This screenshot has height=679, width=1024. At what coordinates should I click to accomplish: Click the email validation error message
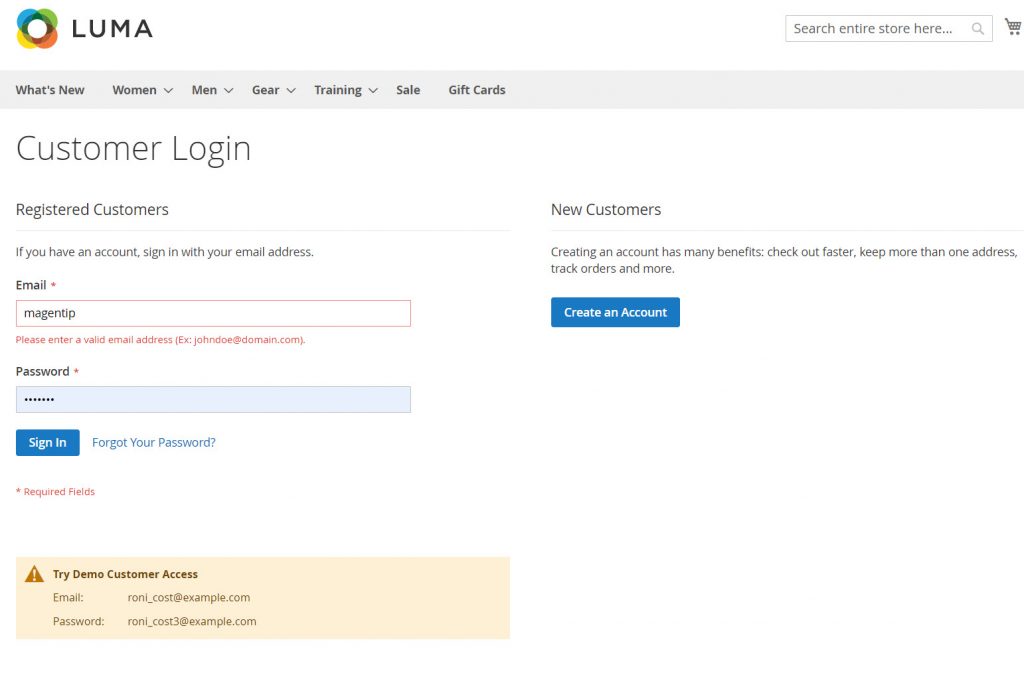(x=160, y=339)
